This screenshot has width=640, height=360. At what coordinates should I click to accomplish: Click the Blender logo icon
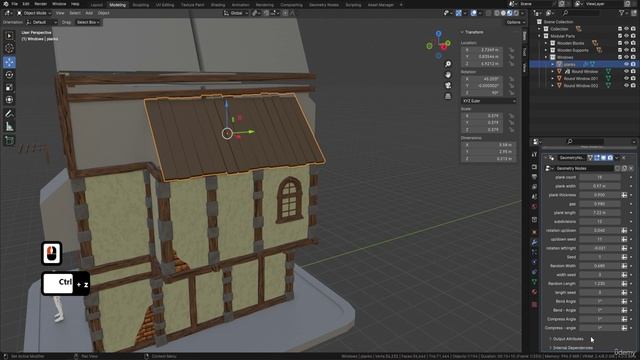coord(6,4)
